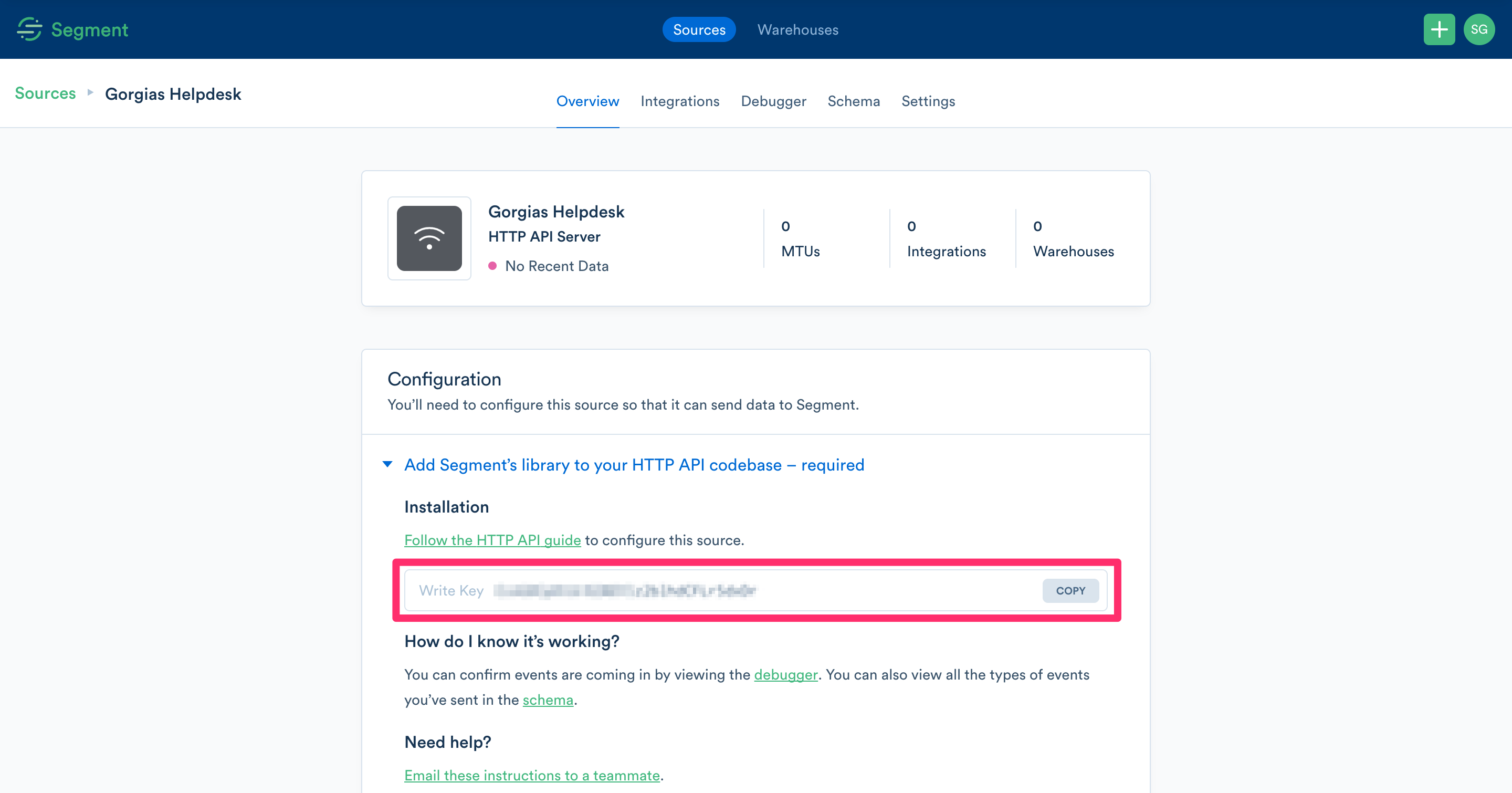1512x793 pixels.
Task: Click the pink No Recent Data status dot
Action: tap(492, 266)
